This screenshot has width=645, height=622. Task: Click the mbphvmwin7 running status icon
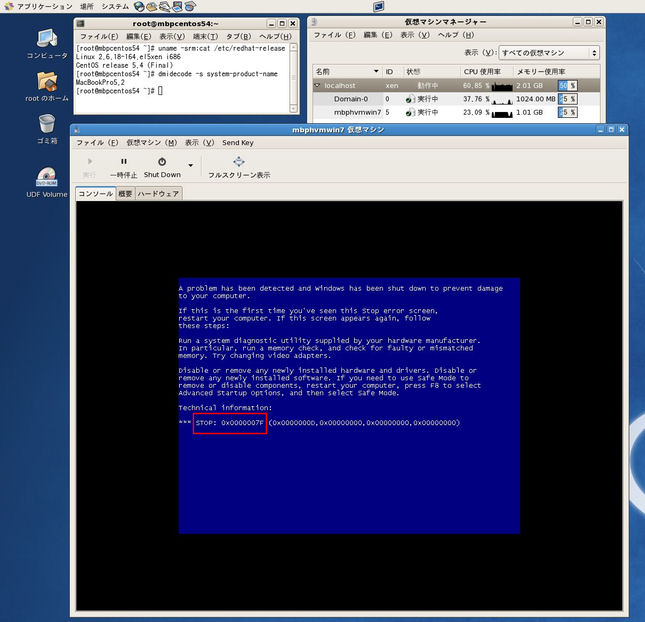pyautogui.click(x=409, y=113)
